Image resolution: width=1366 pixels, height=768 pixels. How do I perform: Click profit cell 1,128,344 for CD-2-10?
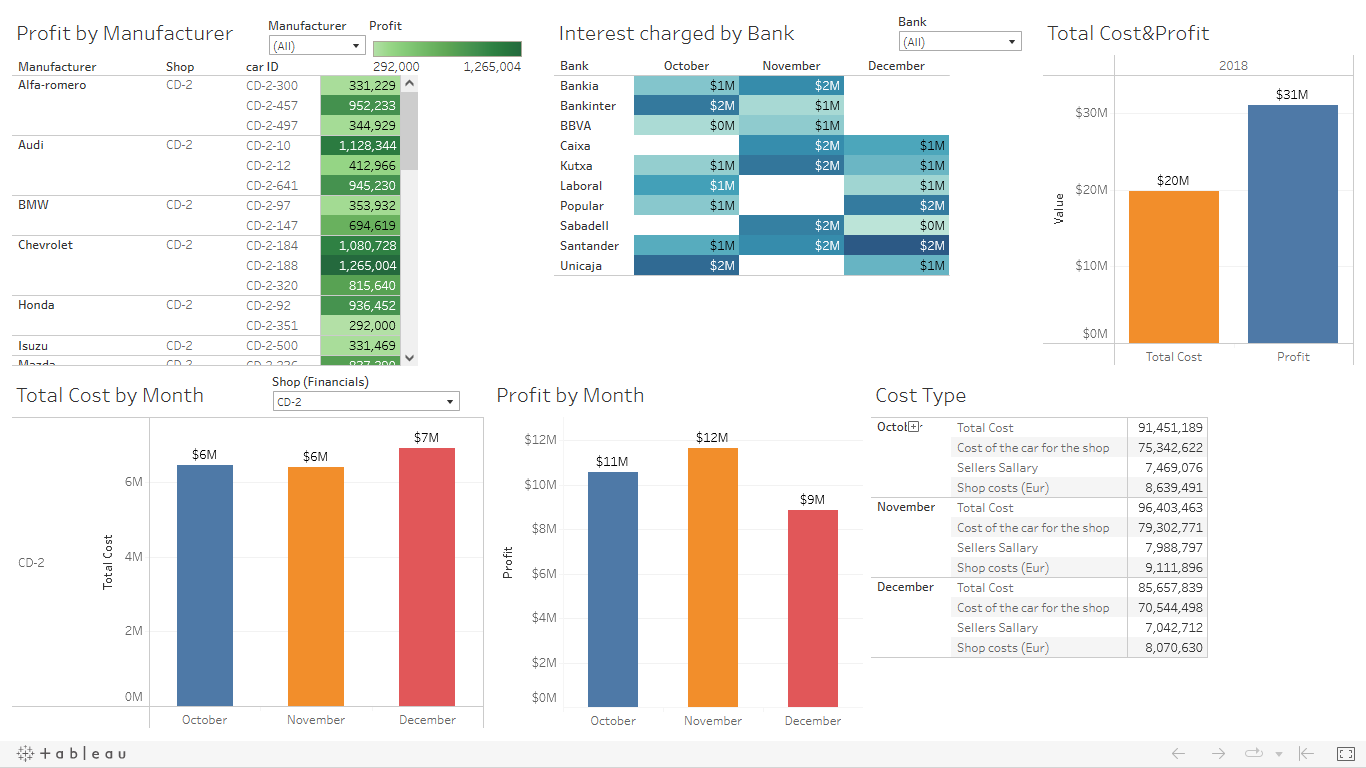(x=360, y=146)
